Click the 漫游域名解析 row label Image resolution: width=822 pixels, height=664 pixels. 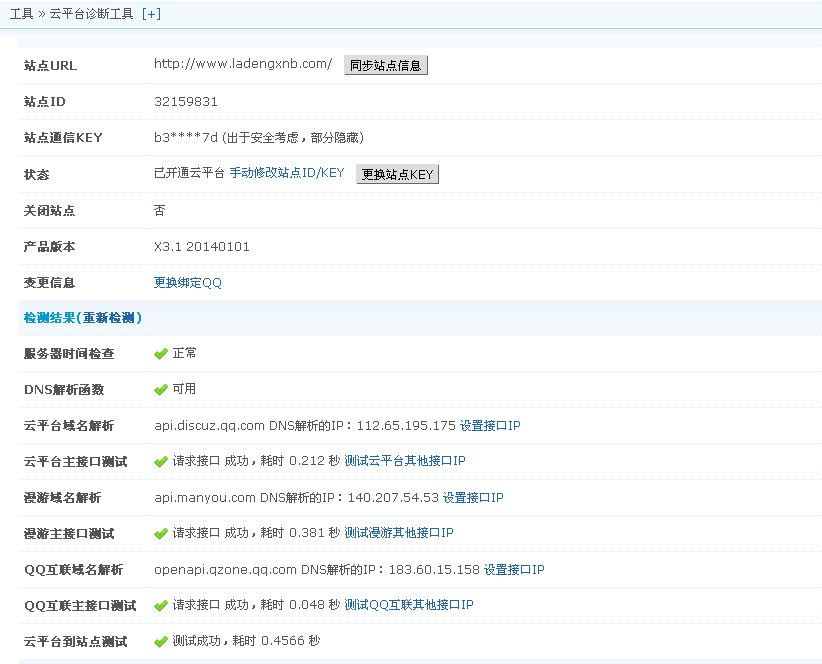(x=62, y=498)
